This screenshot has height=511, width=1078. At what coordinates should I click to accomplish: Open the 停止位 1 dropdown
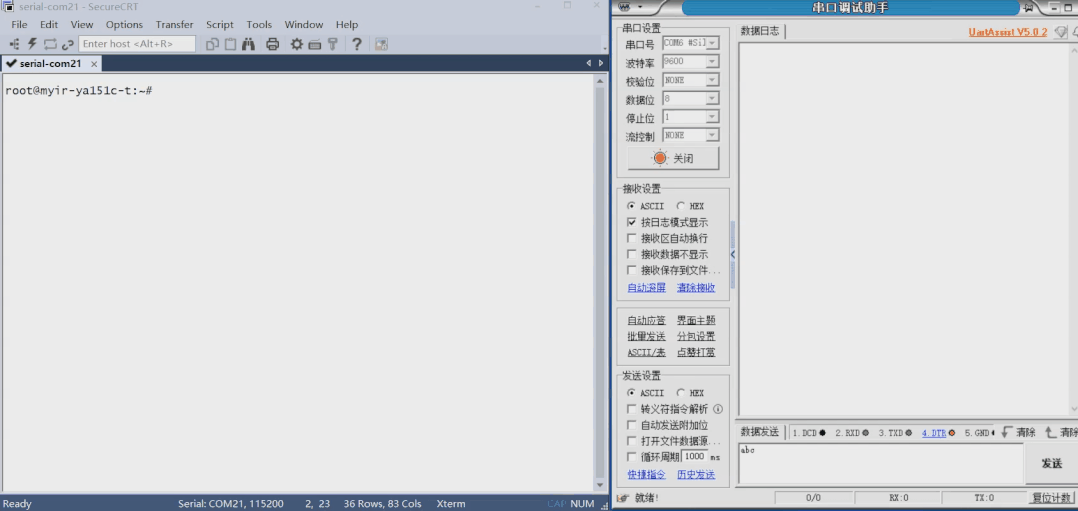click(x=712, y=117)
